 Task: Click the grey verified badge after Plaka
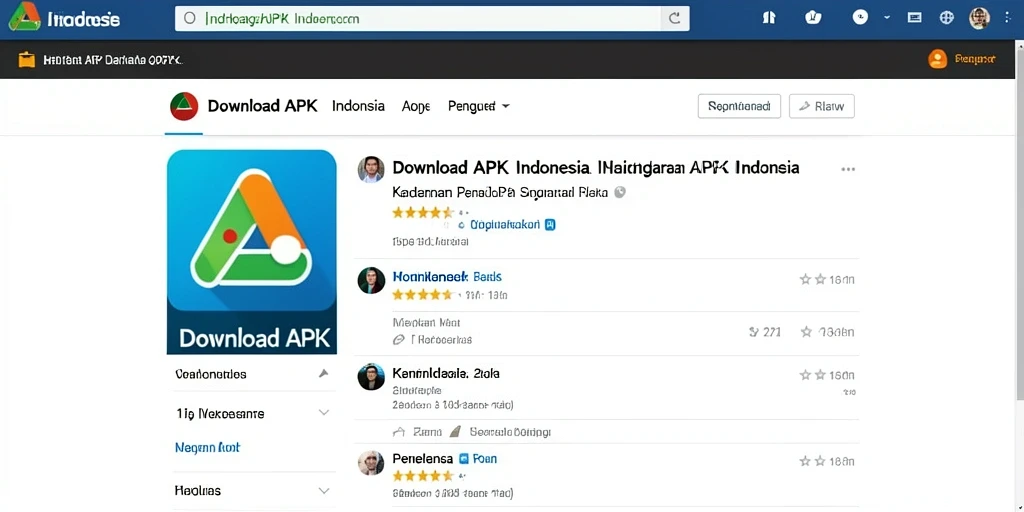click(x=620, y=193)
